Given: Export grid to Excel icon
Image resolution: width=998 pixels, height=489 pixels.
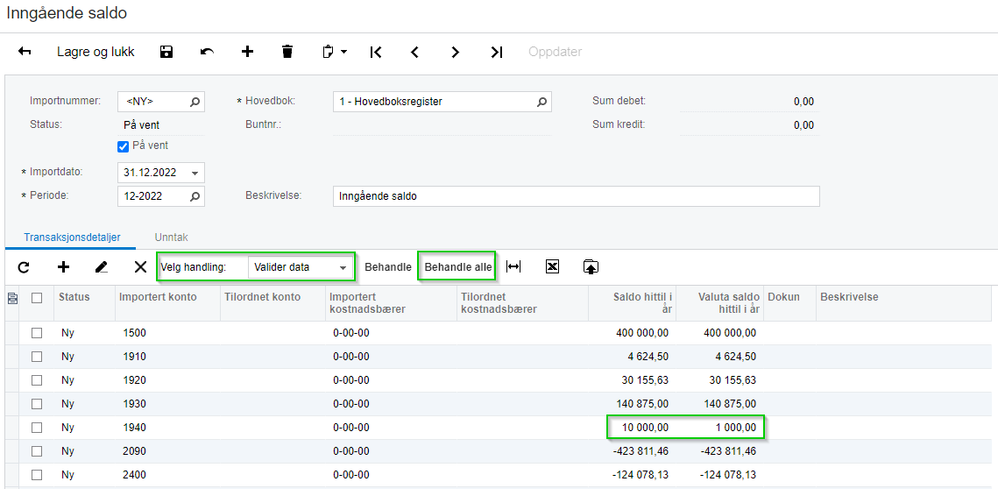Looking at the screenshot, I should click(552, 267).
